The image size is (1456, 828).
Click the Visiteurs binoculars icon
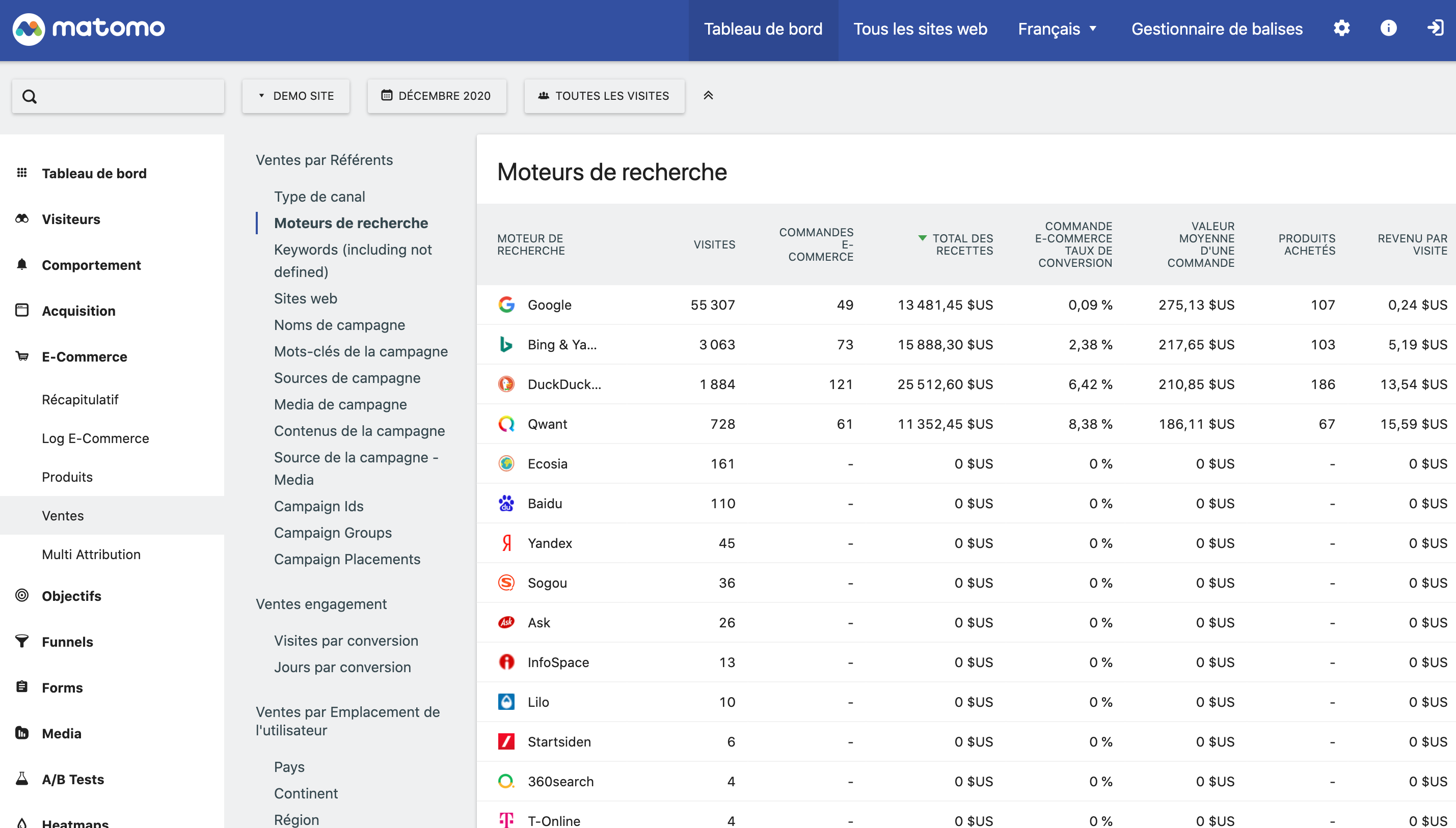tap(21, 218)
